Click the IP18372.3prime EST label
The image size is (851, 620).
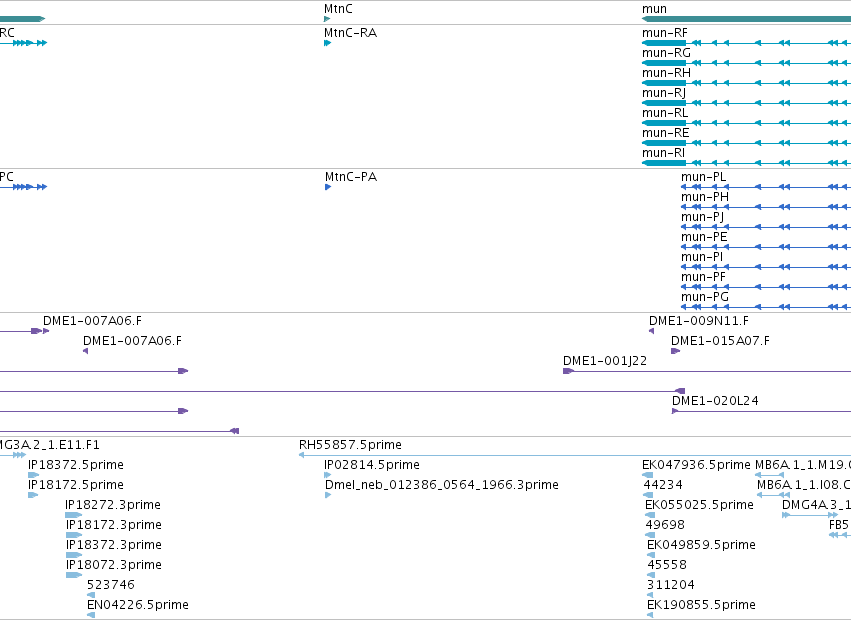[114, 546]
